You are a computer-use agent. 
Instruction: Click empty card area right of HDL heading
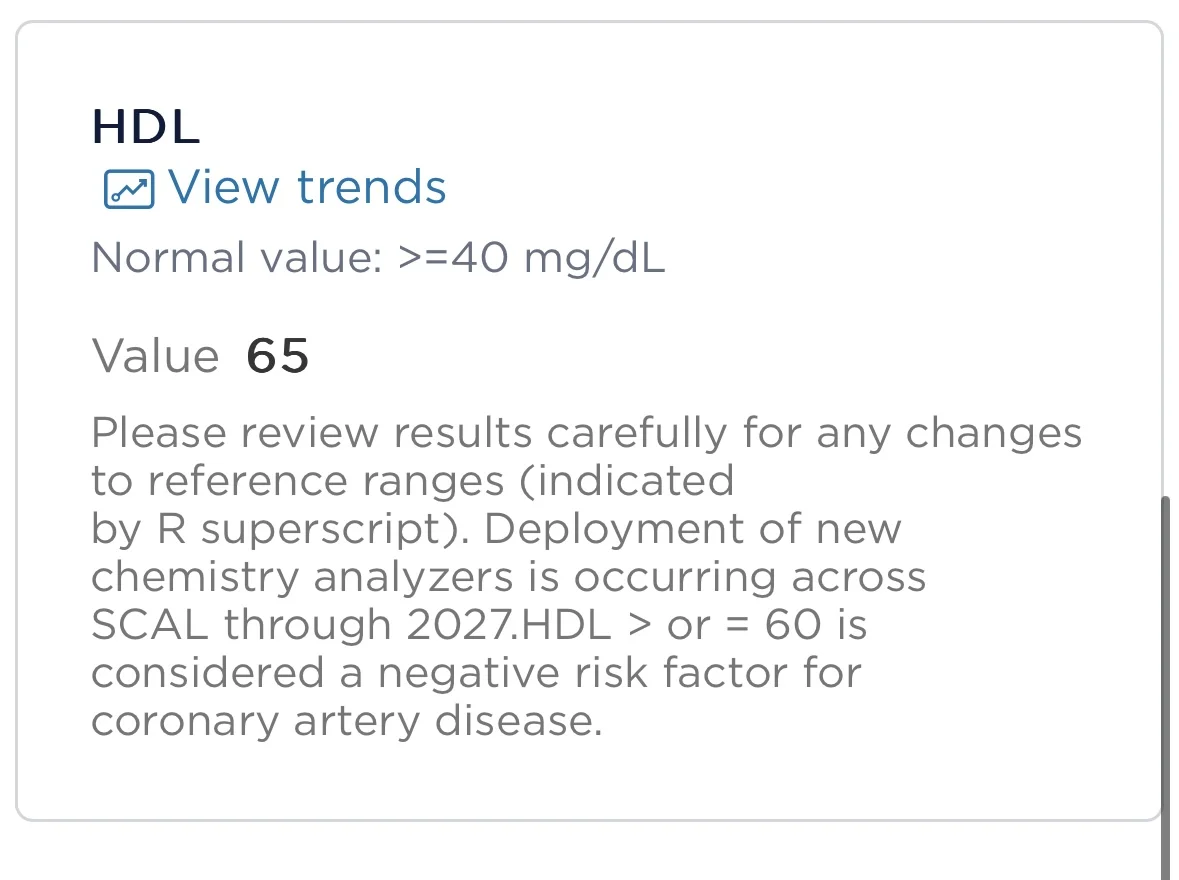pyautogui.click(x=700, y=127)
